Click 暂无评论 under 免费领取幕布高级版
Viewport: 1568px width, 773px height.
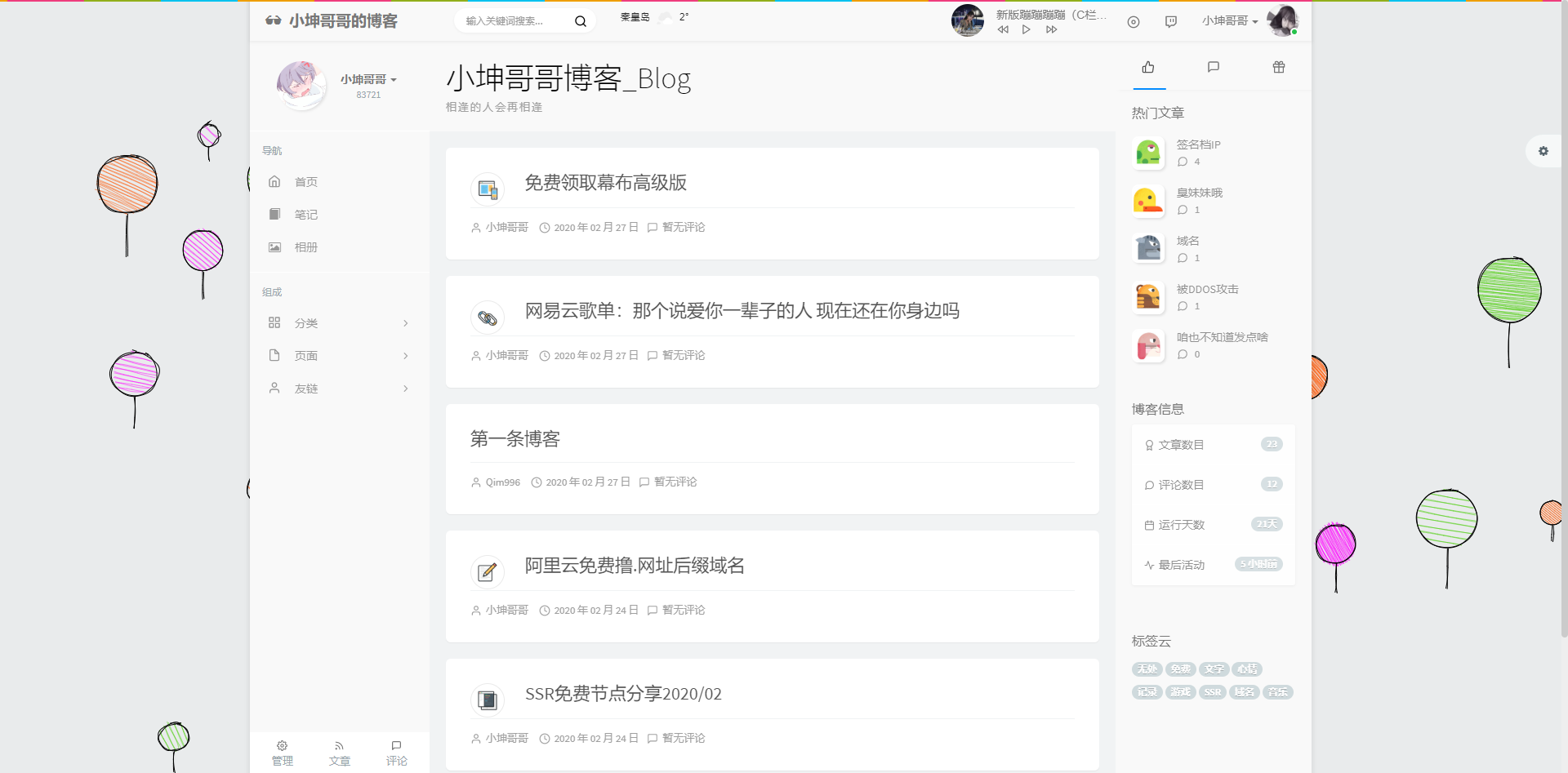coord(684,227)
